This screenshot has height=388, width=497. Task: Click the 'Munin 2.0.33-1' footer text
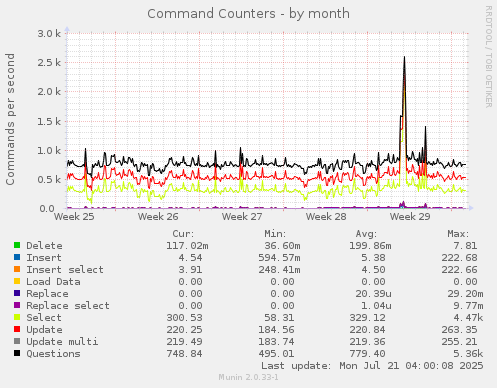pos(248,377)
